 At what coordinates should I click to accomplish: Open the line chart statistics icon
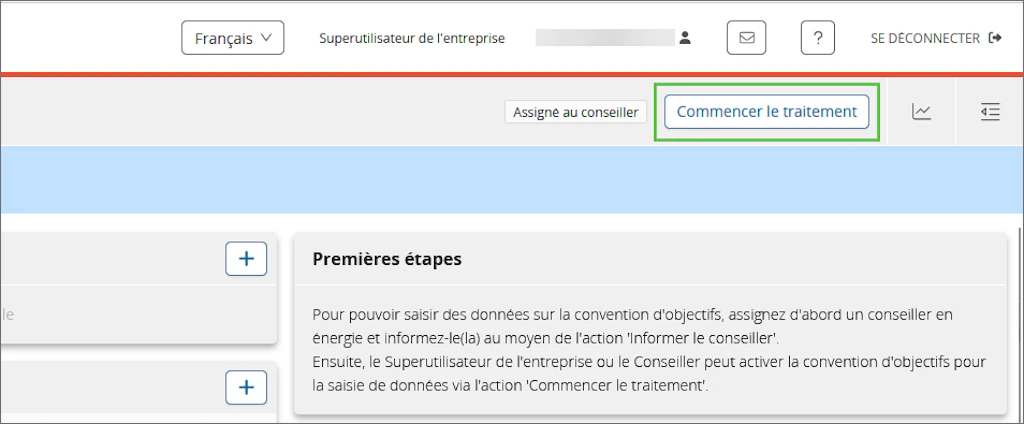[x=921, y=112]
